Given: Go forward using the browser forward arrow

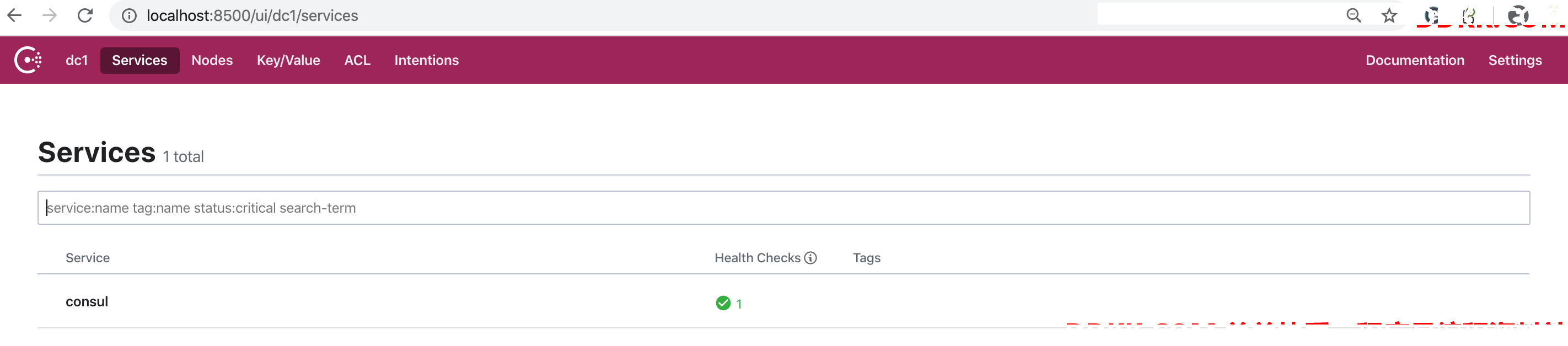Looking at the screenshot, I should 50,15.
